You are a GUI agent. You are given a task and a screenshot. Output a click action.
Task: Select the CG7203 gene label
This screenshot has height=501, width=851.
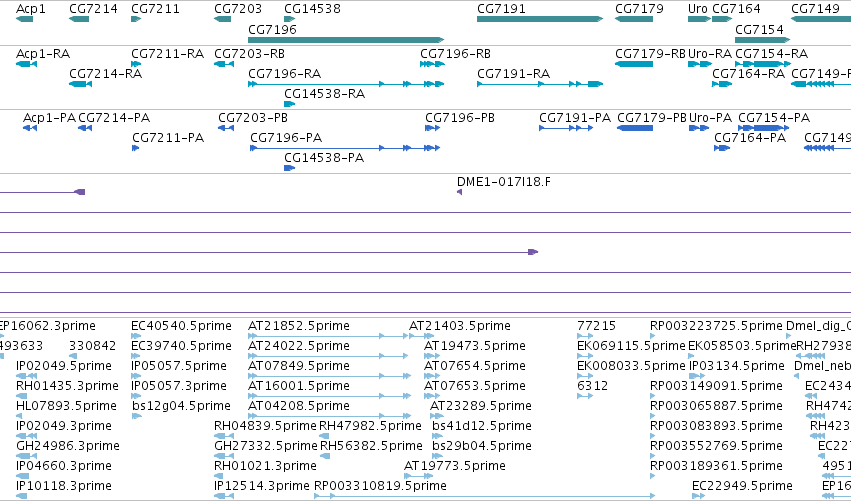pos(238,9)
